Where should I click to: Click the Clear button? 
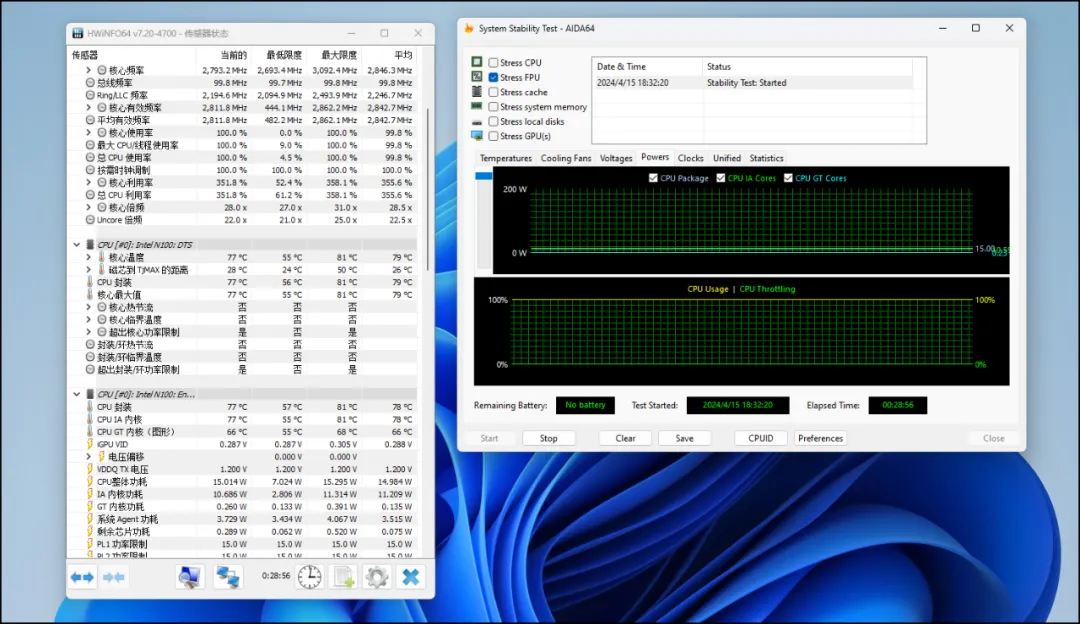(625, 438)
